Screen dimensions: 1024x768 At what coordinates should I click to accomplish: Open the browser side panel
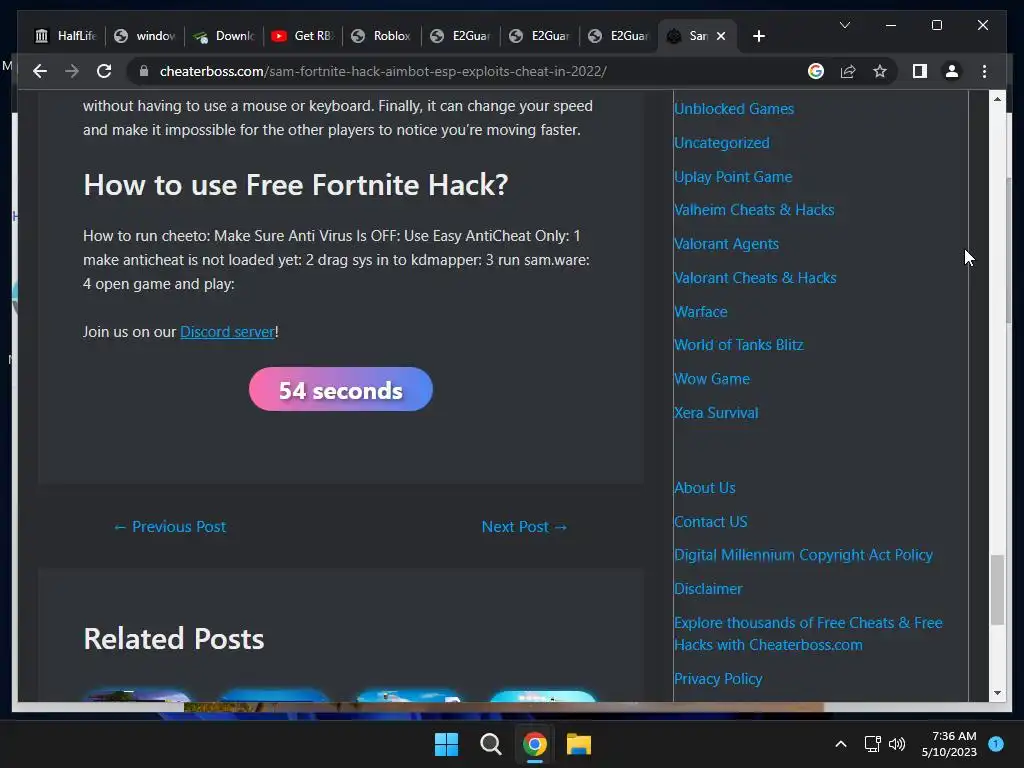pos(920,71)
